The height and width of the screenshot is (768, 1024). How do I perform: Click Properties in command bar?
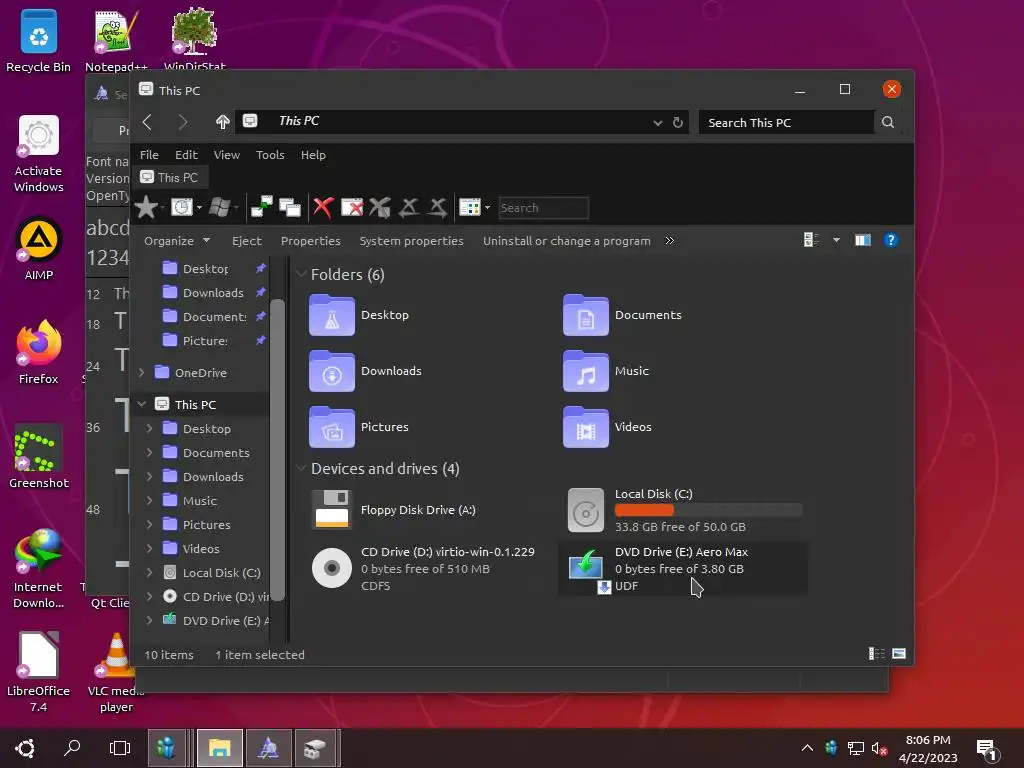(x=310, y=240)
